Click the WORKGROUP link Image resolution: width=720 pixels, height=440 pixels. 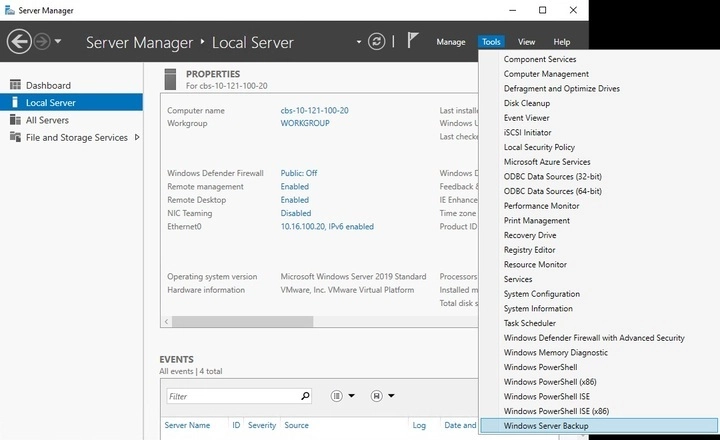click(x=305, y=124)
